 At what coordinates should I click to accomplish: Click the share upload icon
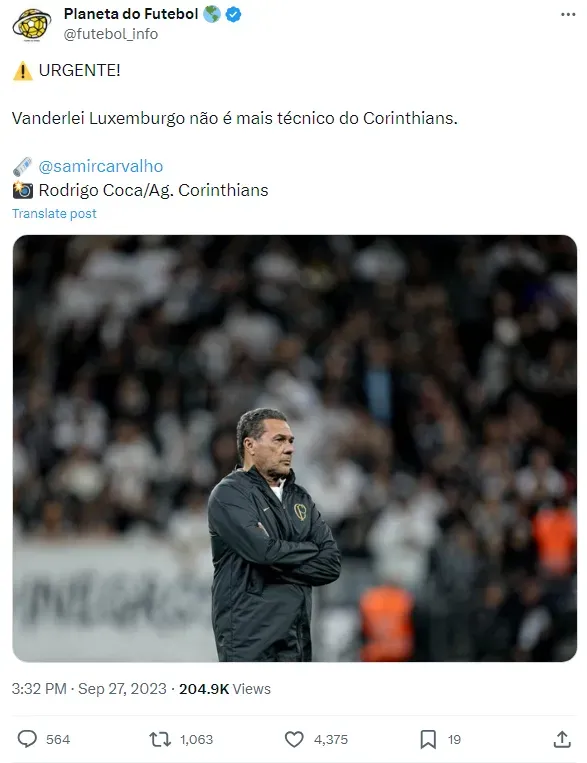coord(562,739)
